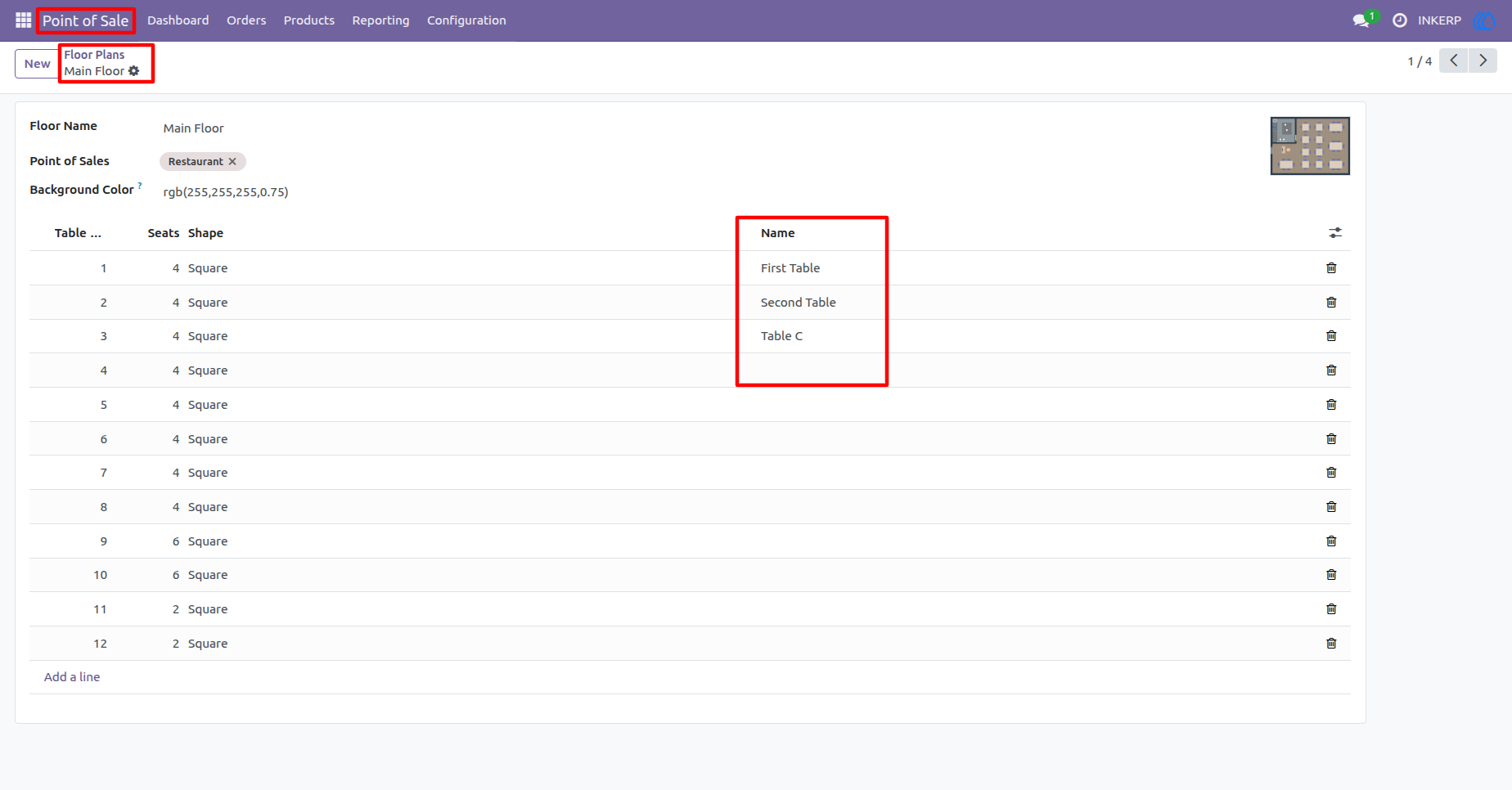Image resolution: width=1512 pixels, height=790 pixels.
Task: Click the Background Color help tooltip mark
Action: (140, 186)
